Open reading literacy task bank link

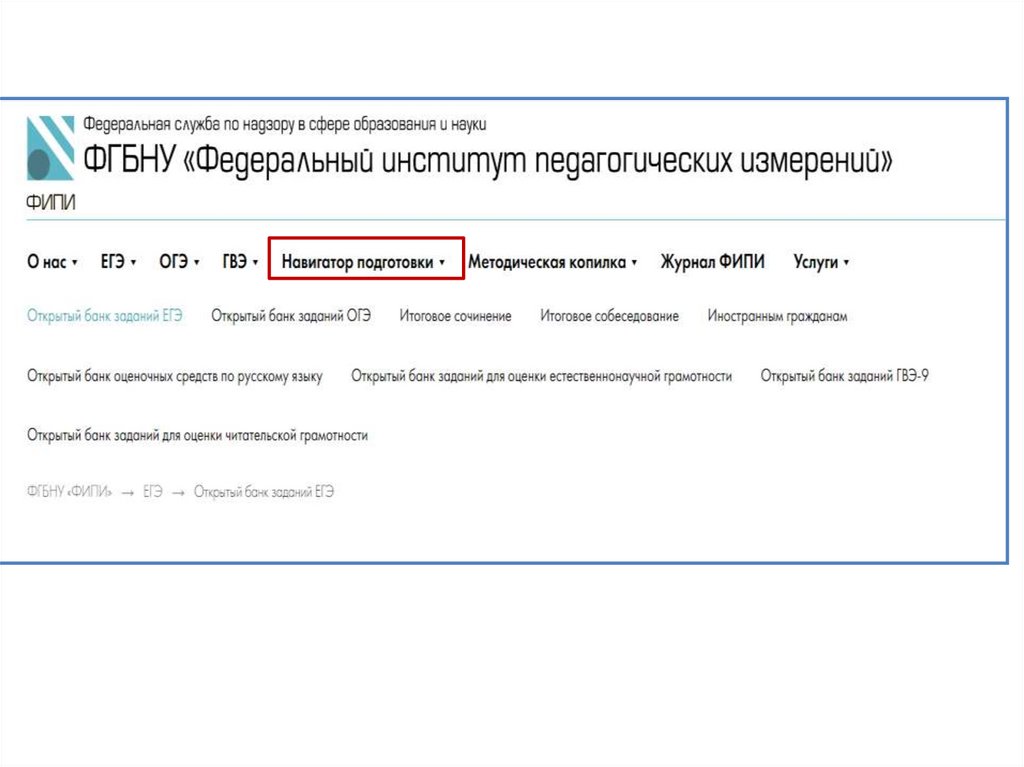tap(197, 436)
